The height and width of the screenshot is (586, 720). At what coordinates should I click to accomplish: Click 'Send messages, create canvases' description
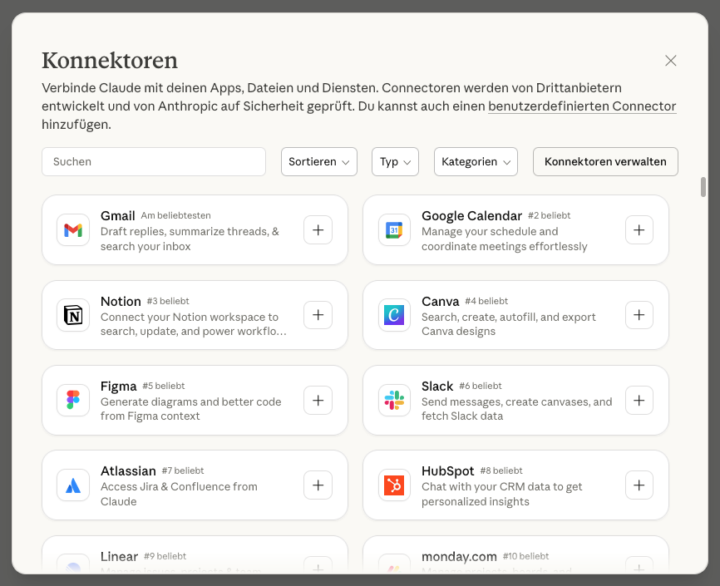517,409
